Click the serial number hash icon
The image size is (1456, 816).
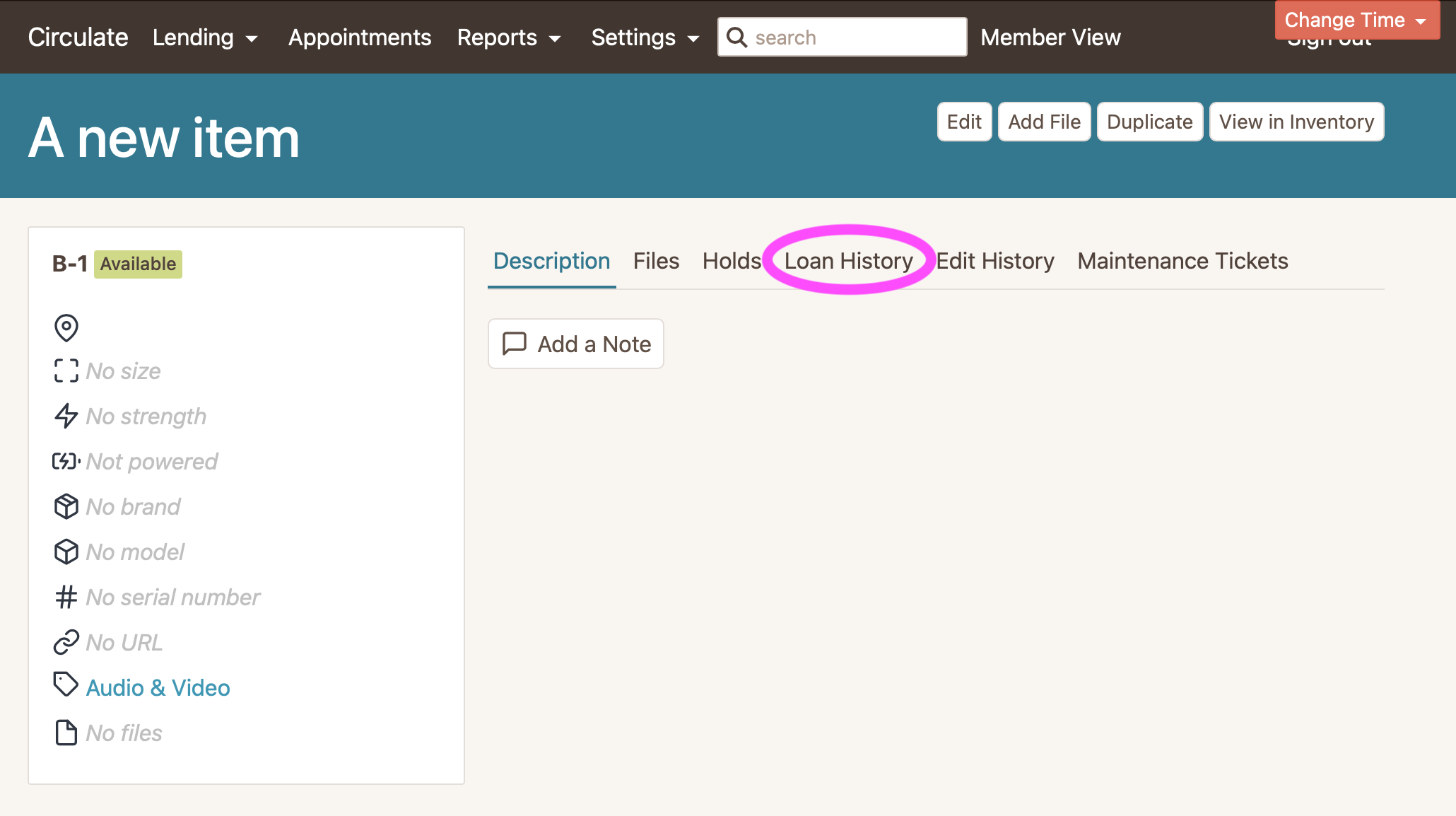tap(66, 597)
